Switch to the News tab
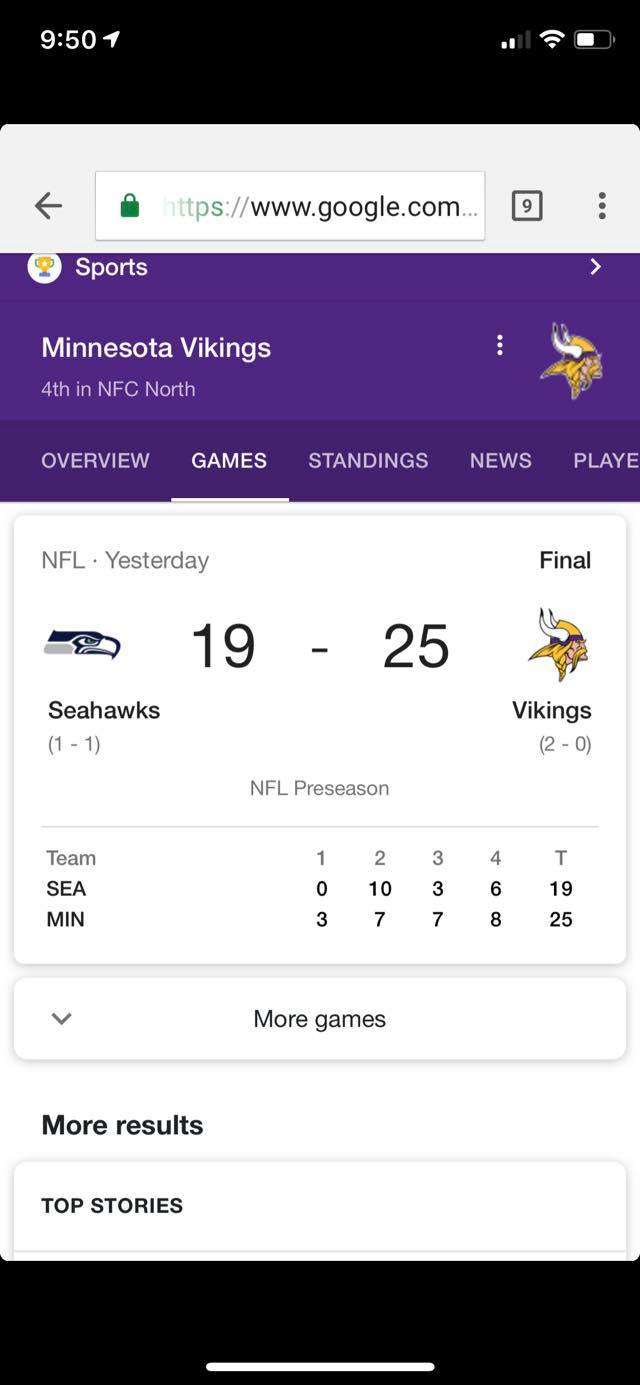The width and height of the screenshot is (640, 1385). [501, 461]
